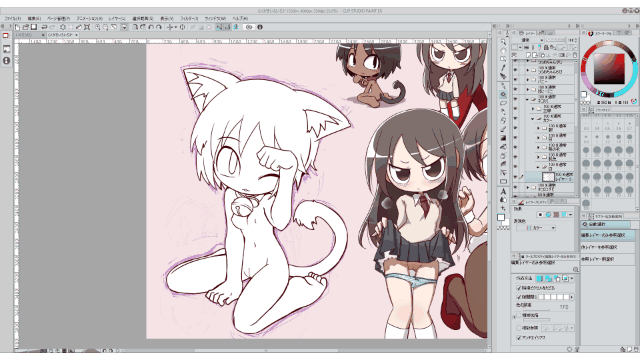640x360 pixels.
Task: Open the 編集(E) menu
Action: tap(34, 18)
